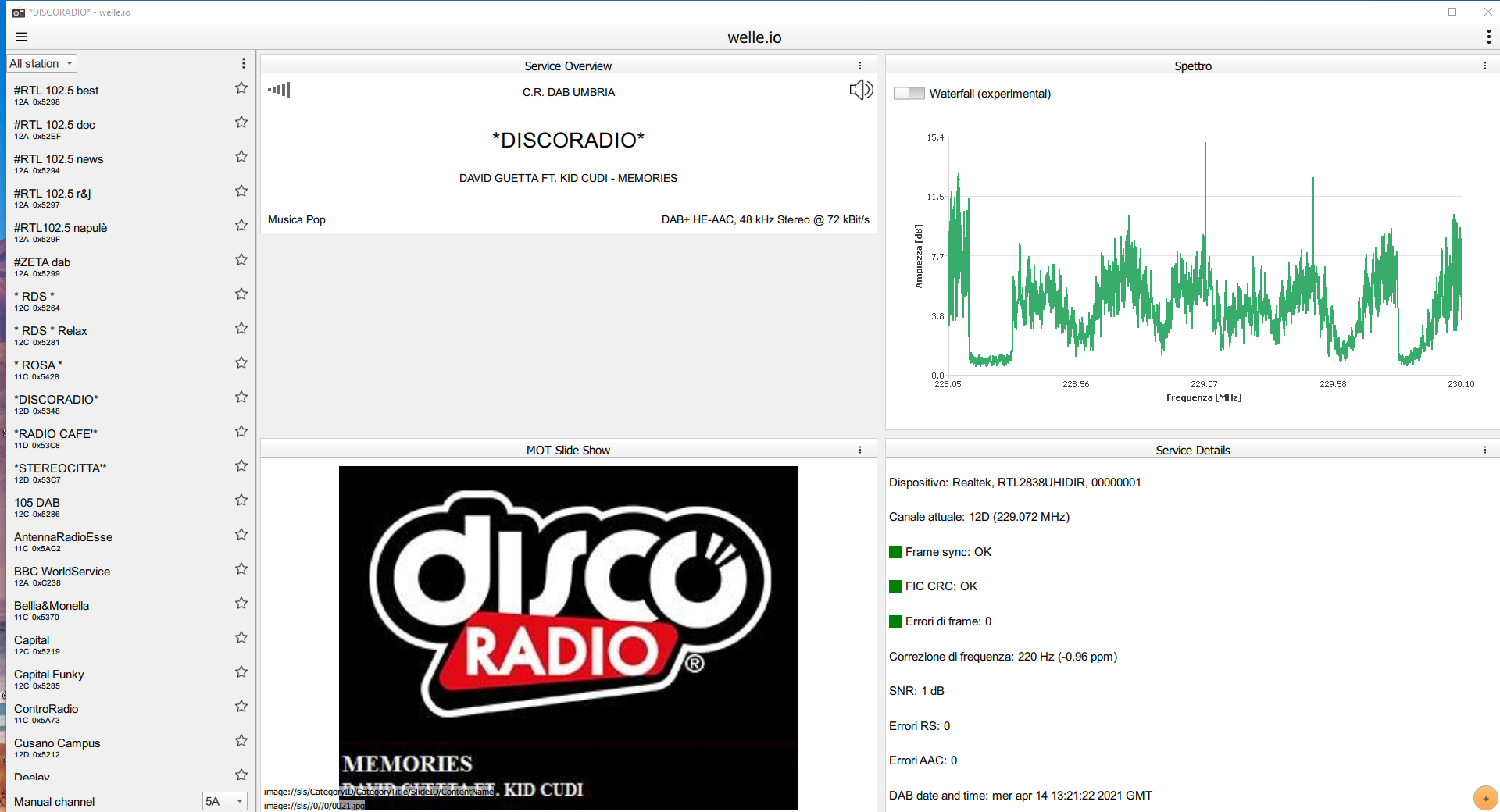Star the * RDS * Relax station
The height and width of the screenshot is (812, 1500).
click(241, 329)
